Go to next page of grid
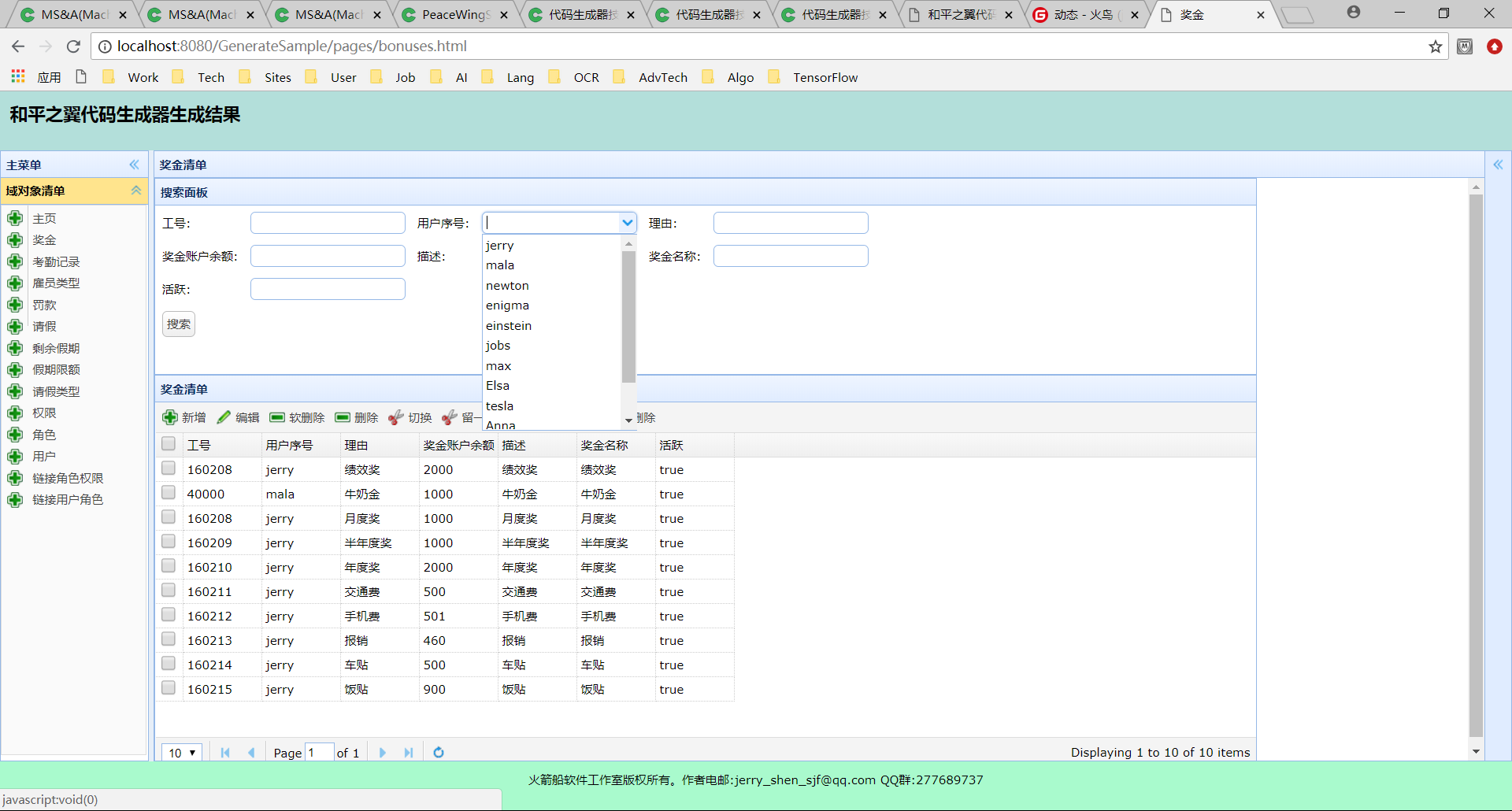 click(383, 753)
